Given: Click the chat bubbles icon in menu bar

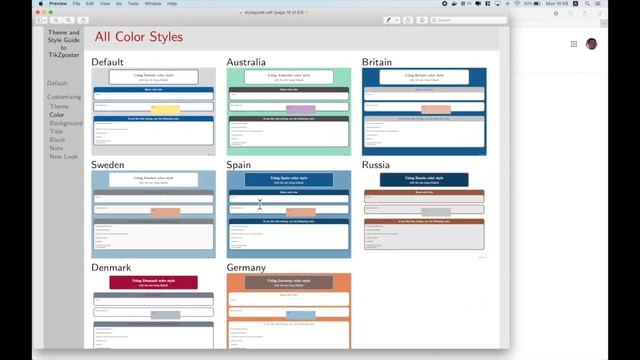Looking at the screenshot, I should tap(478, 4).
